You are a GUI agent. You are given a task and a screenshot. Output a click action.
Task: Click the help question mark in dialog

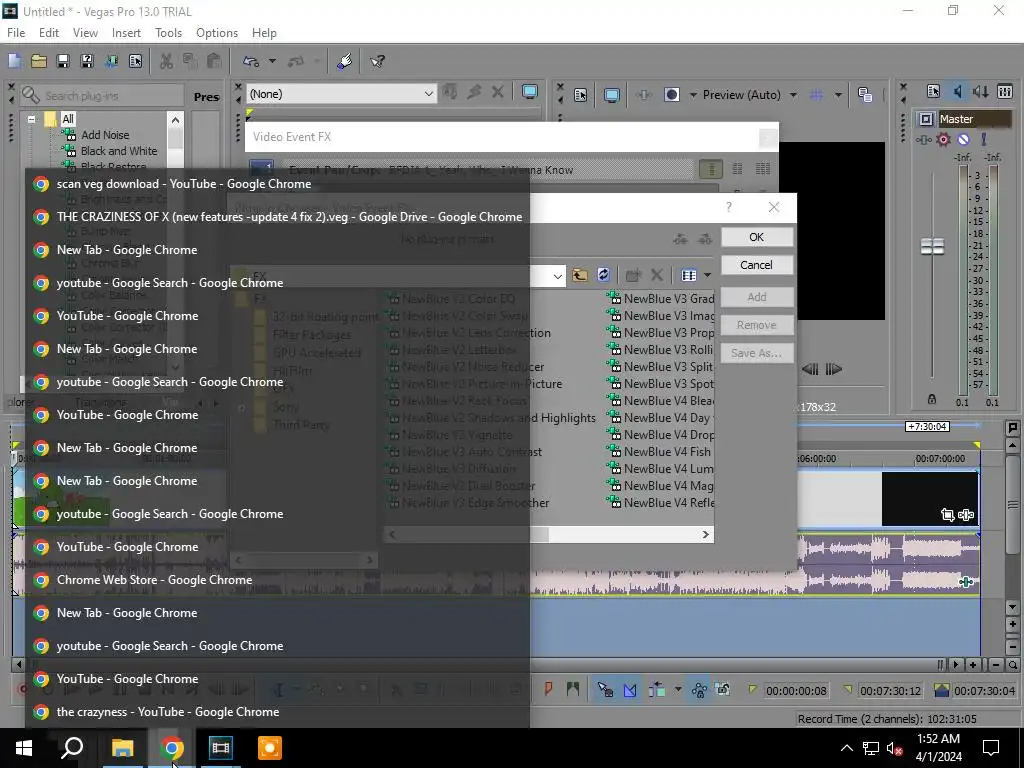coord(729,207)
